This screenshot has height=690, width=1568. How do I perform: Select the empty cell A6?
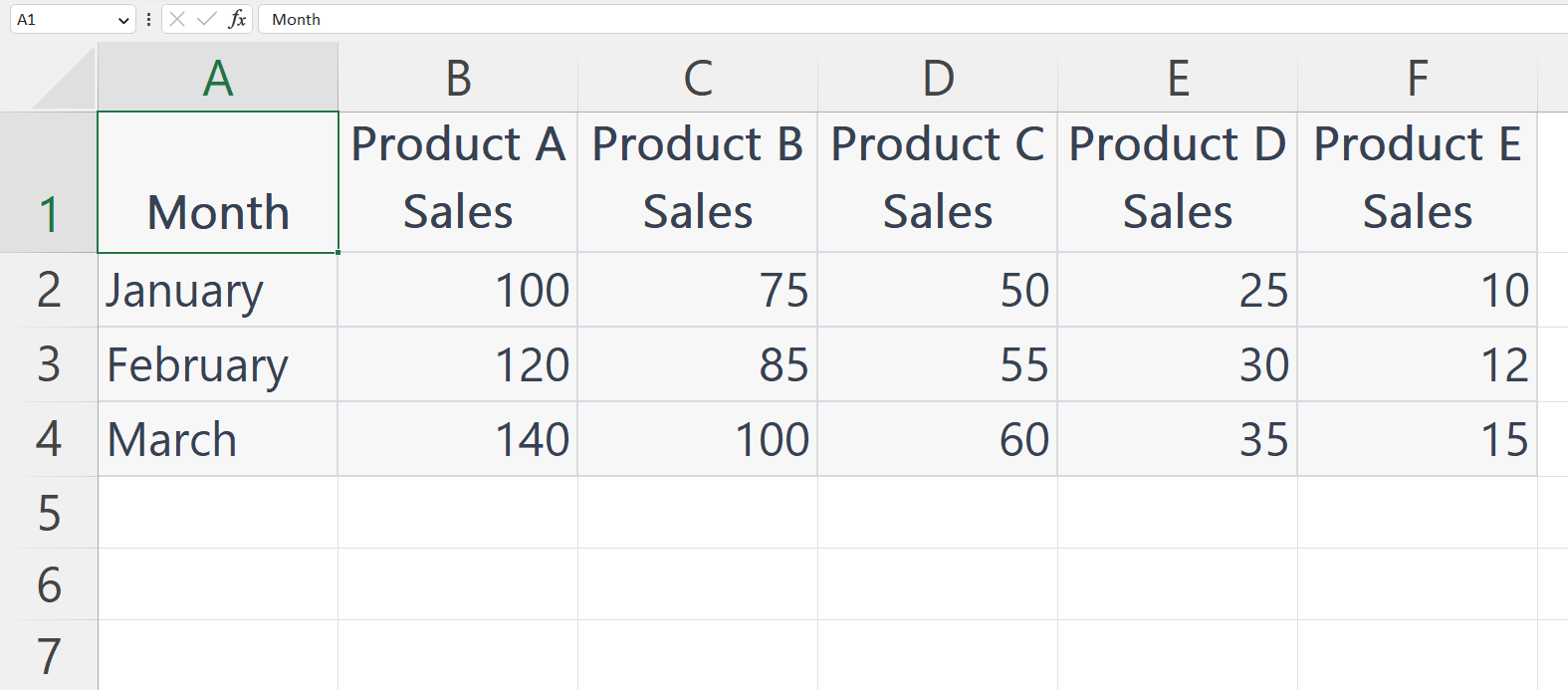pyautogui.click(x=217, y=583)
